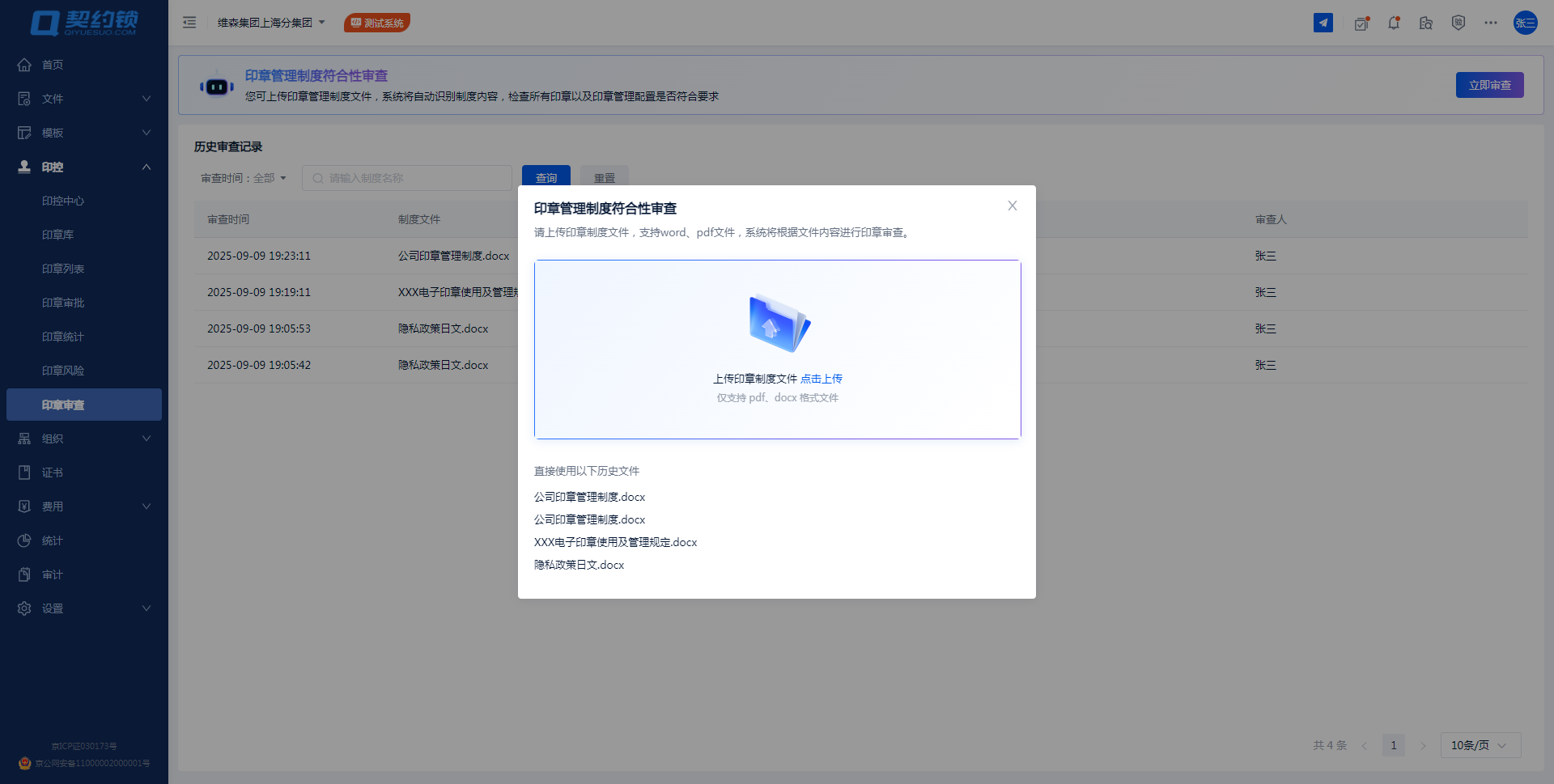Image resolution: width=1554 pixels, height=784 pixels.
Task: Open the shield security icon in header
Action: 1458,23
